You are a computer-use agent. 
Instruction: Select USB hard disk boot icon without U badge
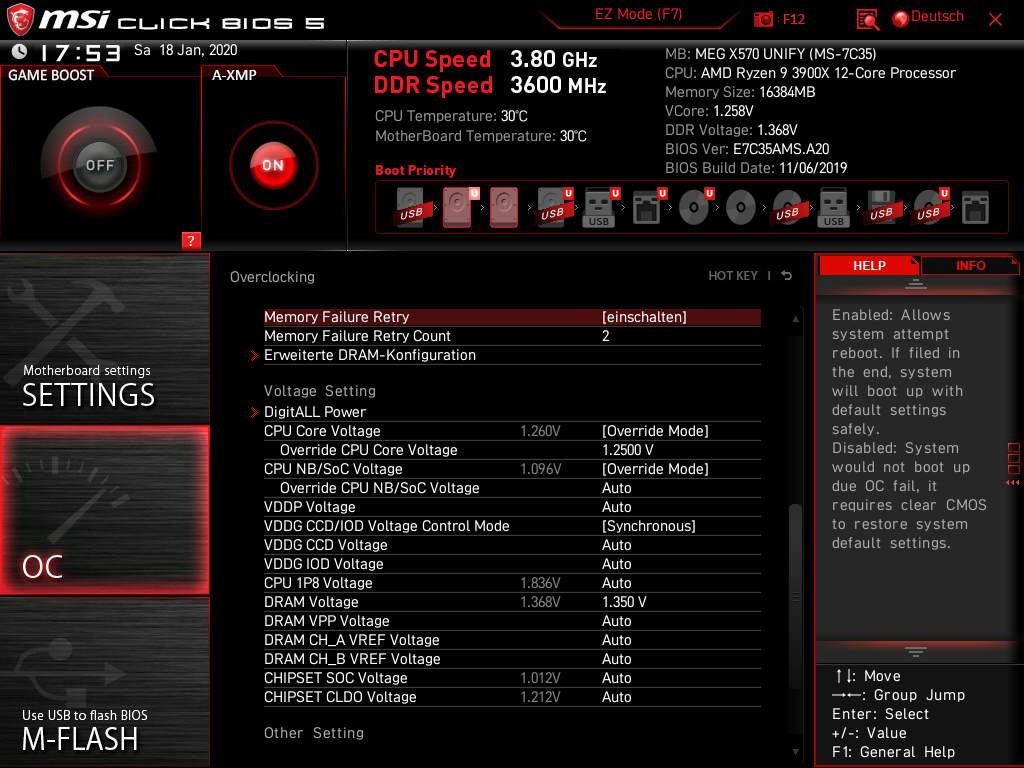coord(411,208)
